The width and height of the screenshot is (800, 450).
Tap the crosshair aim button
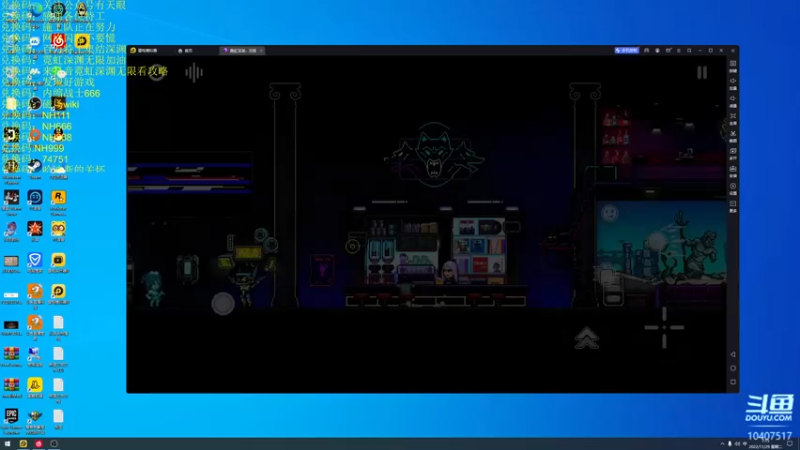664,328
